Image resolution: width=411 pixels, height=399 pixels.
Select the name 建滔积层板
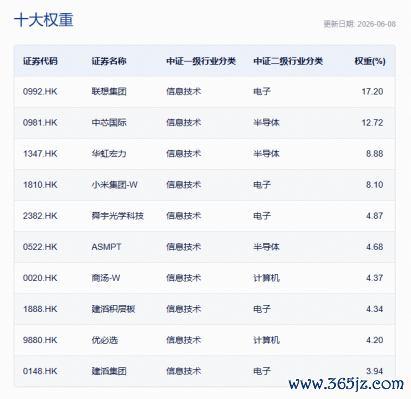[x=113, y=309]
